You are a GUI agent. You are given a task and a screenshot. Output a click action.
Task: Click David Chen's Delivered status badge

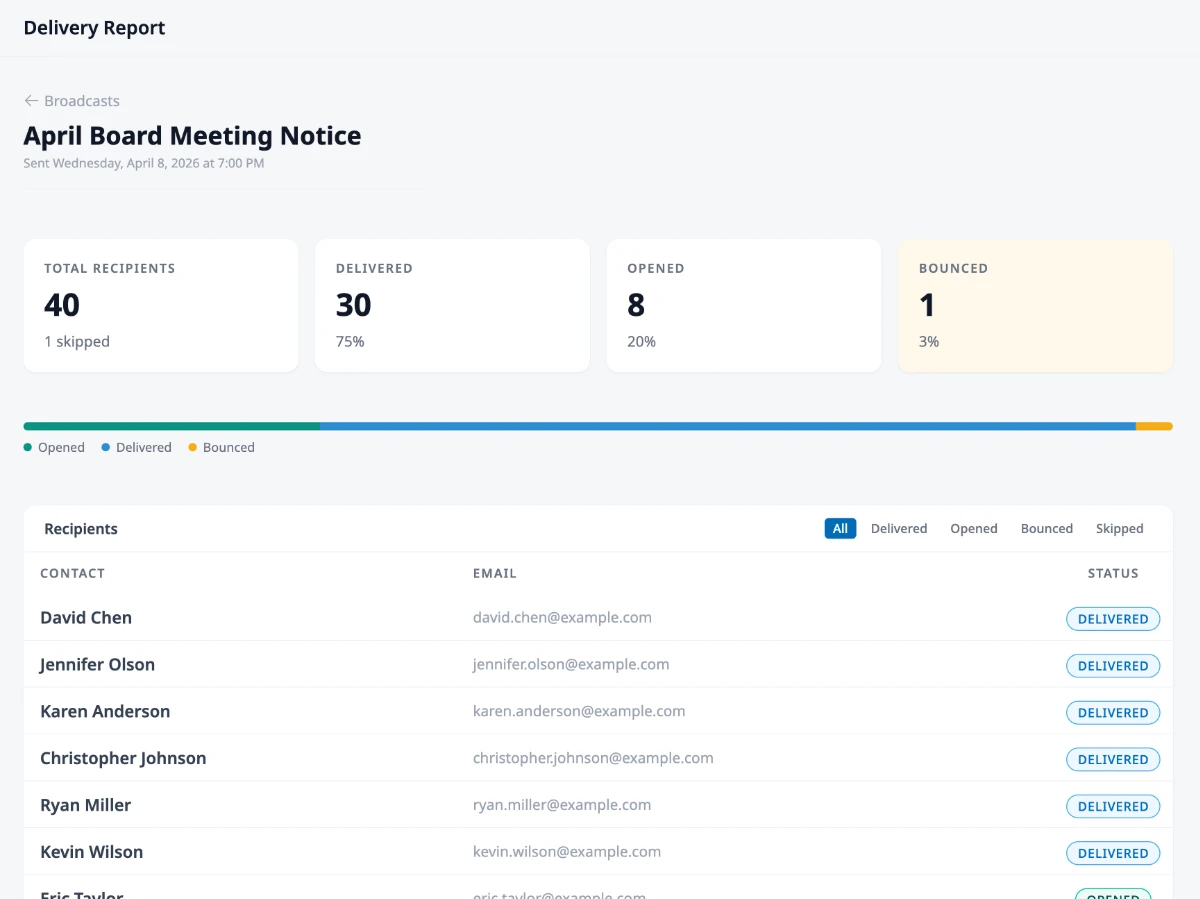[x=1113, y=619]
